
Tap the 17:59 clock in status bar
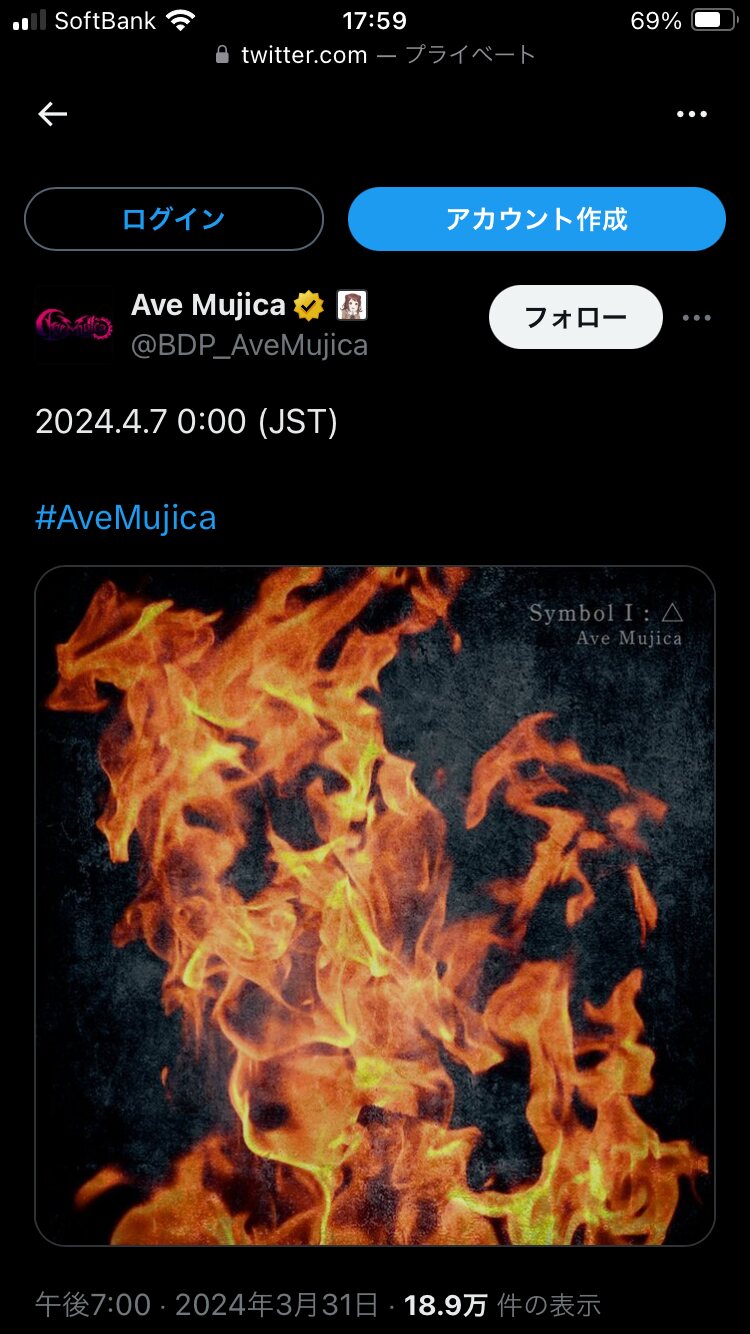click(375, 20)
